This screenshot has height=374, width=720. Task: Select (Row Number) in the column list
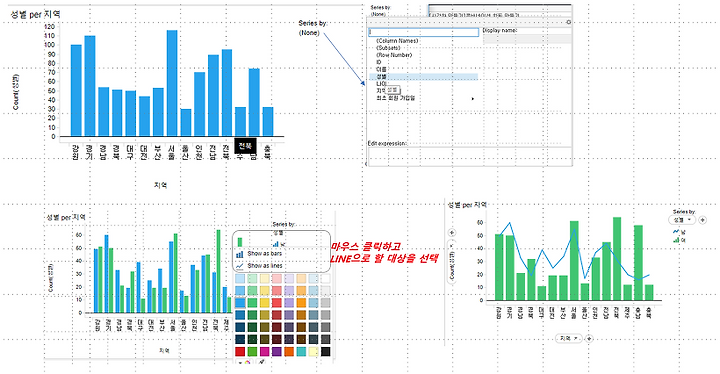394,55
